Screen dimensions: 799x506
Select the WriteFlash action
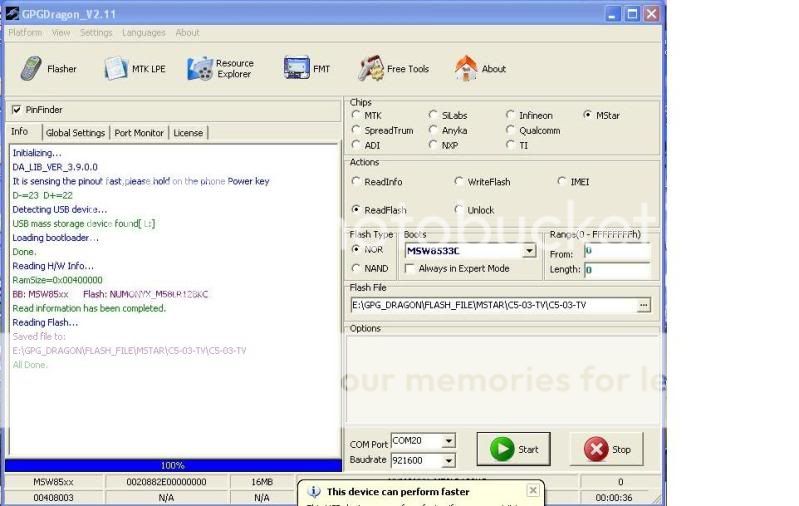coord(459,181)
